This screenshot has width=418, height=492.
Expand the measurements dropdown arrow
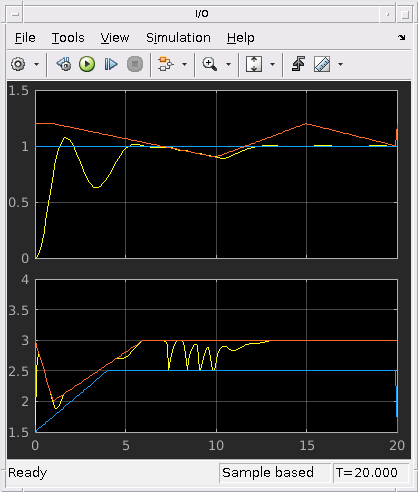point(340,64)
